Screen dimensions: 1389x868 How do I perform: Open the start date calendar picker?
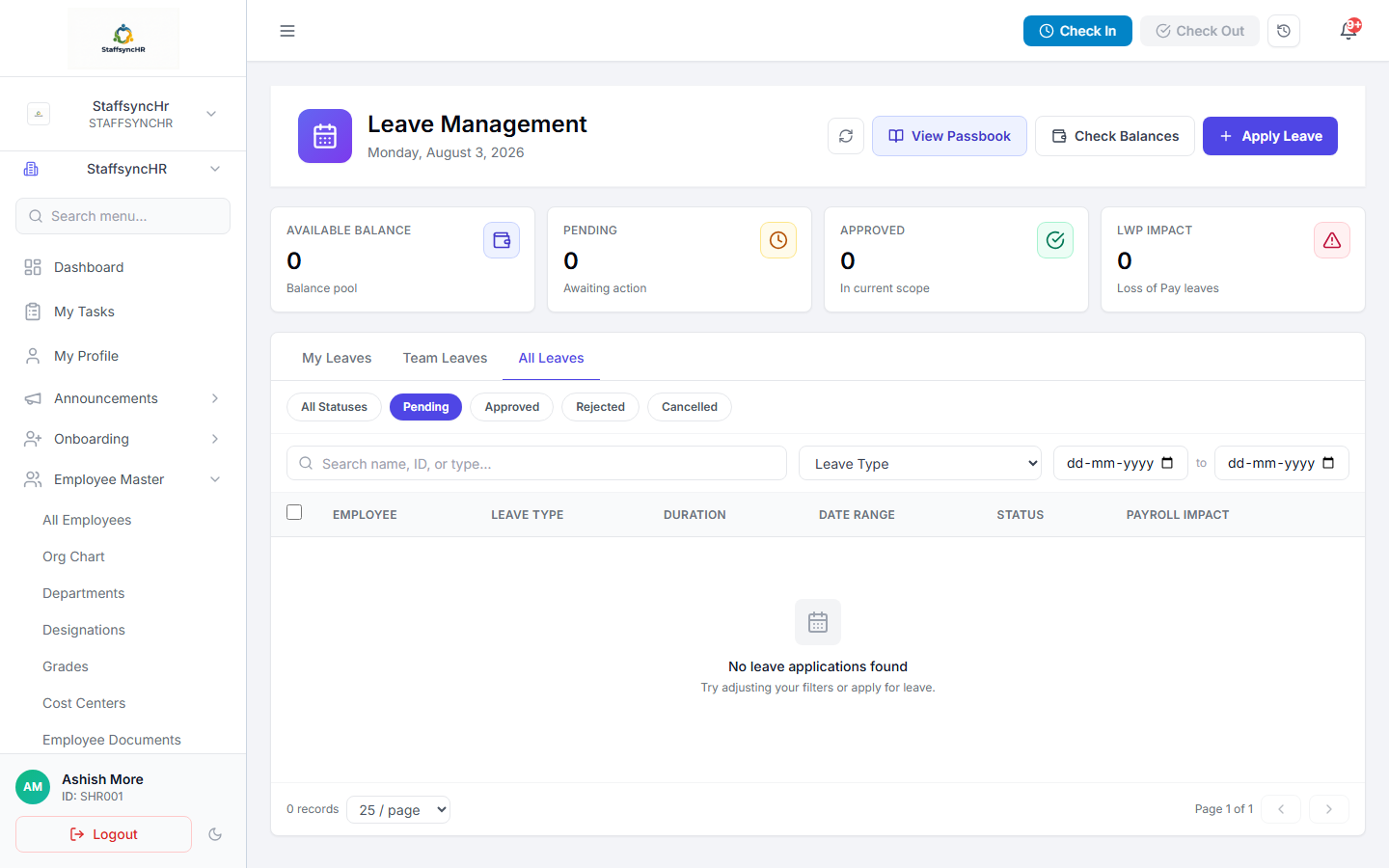click(x=1167, y=463)
